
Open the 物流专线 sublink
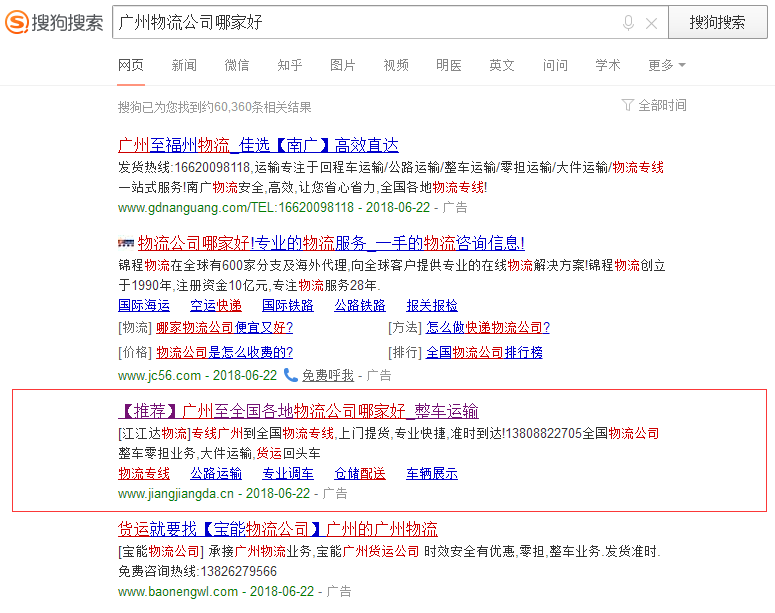[144, 474]
